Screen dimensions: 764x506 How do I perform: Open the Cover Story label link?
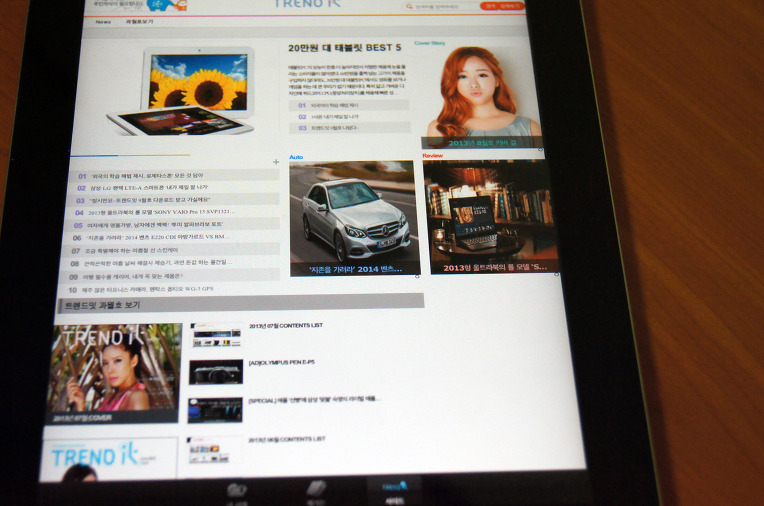(429, 43)
